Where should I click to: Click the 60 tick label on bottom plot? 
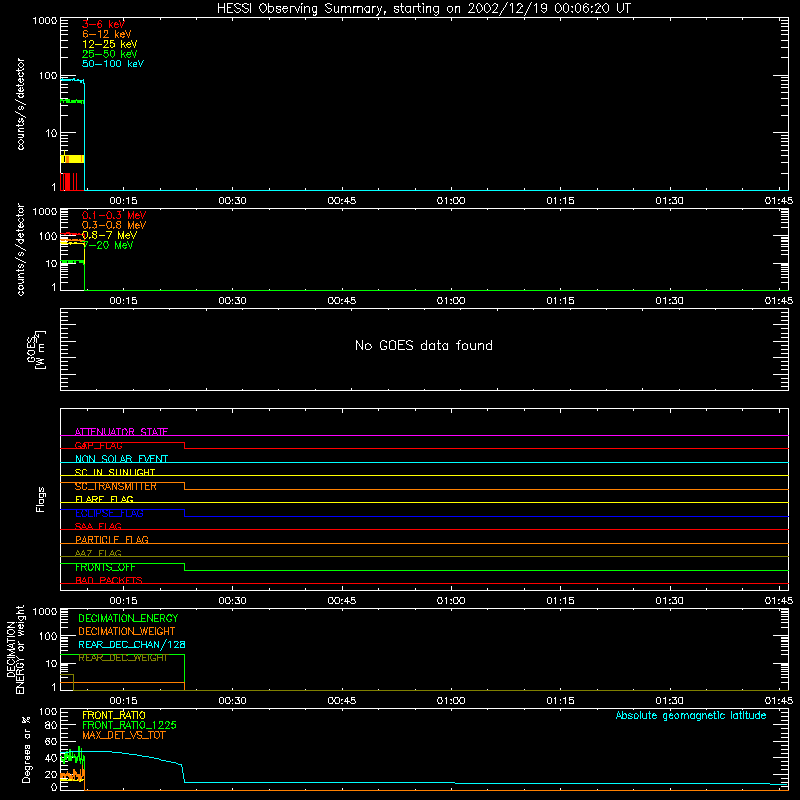[51, 741]
